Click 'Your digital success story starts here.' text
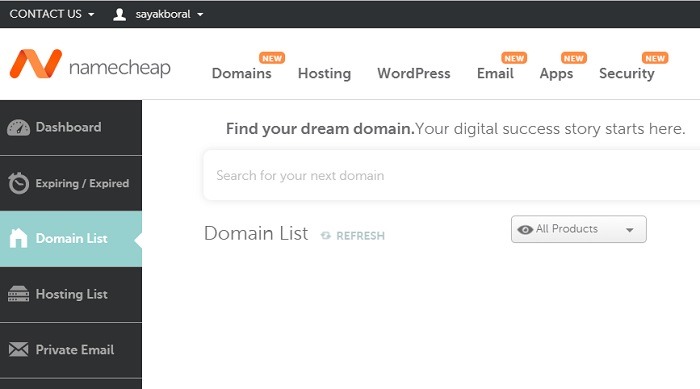The width and height of the screenshot is (700, 389). [x=550, y=129]
